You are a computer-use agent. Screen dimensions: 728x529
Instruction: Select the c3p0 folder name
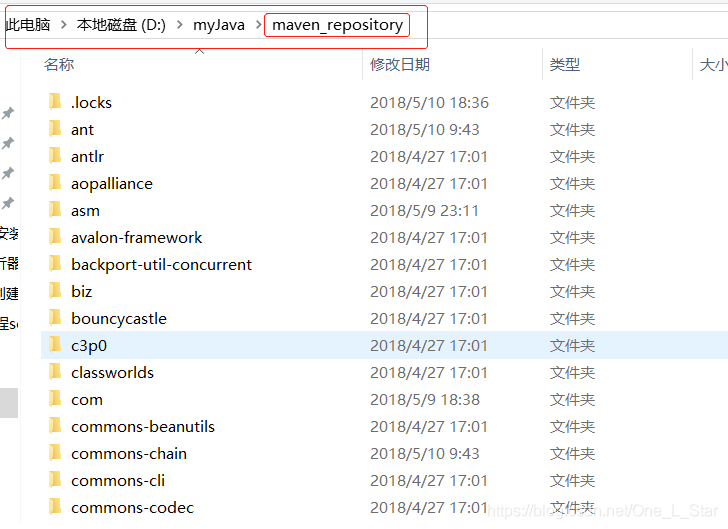point(89,346)
